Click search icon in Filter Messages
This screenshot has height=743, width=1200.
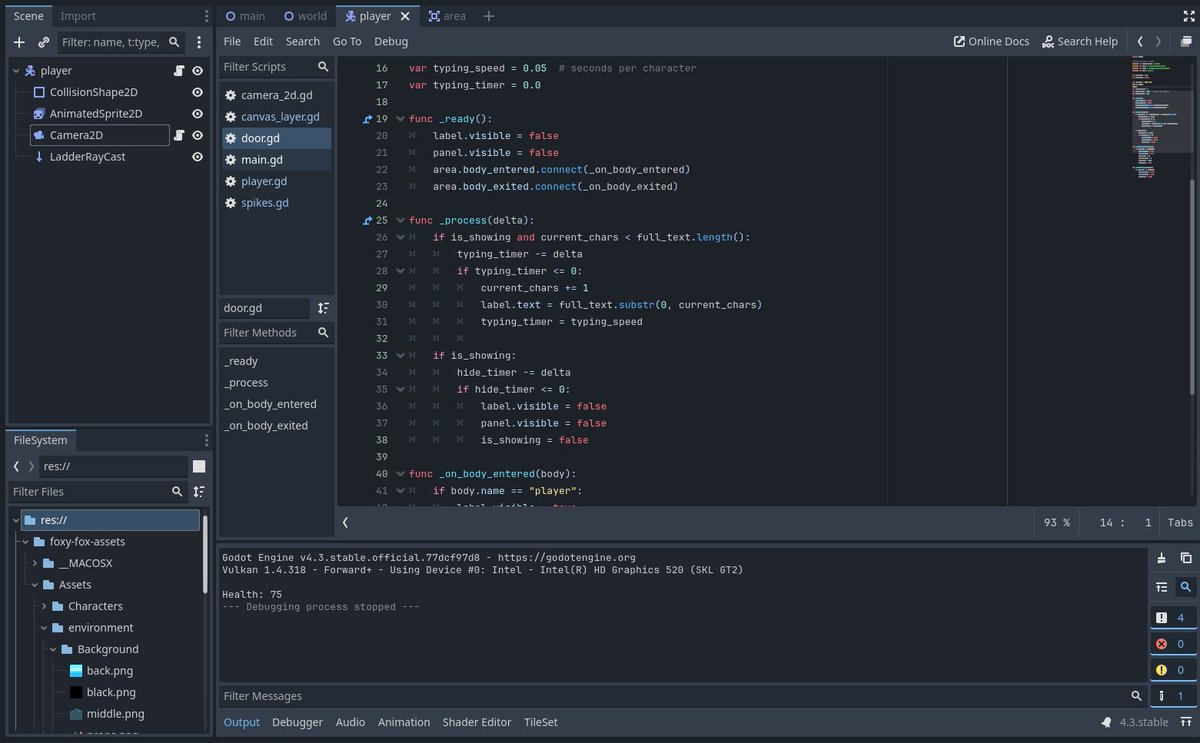(1136, 696)
